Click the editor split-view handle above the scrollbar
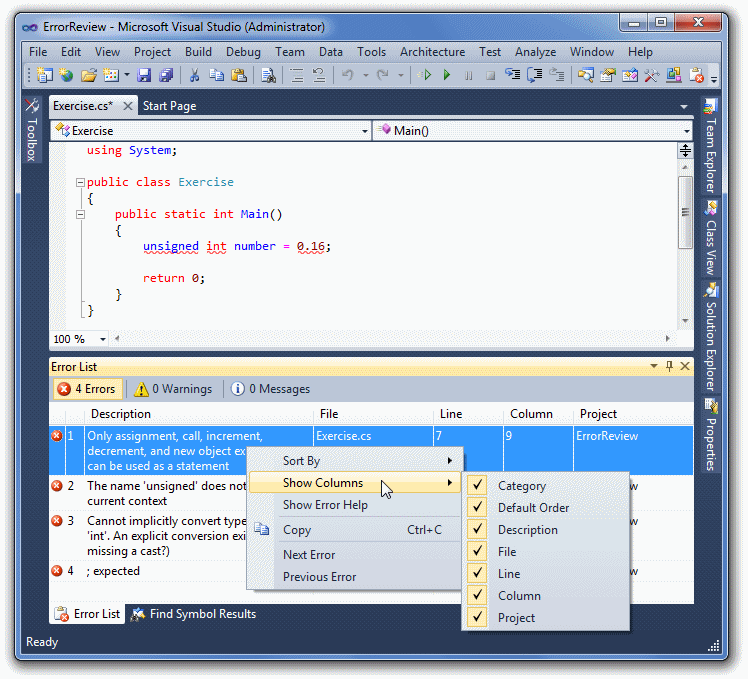Viewport: 748px width, 679px height. click(x=685, y=151)
